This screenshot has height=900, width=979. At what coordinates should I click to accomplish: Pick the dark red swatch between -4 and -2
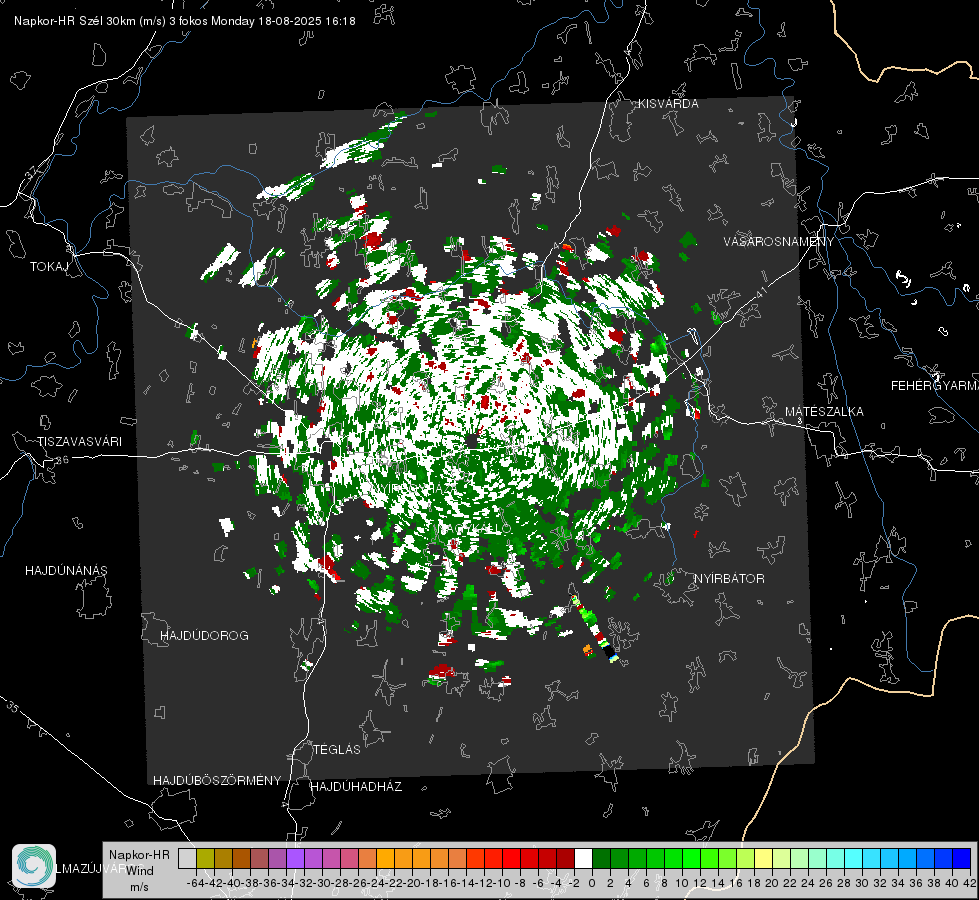[565, 859]
